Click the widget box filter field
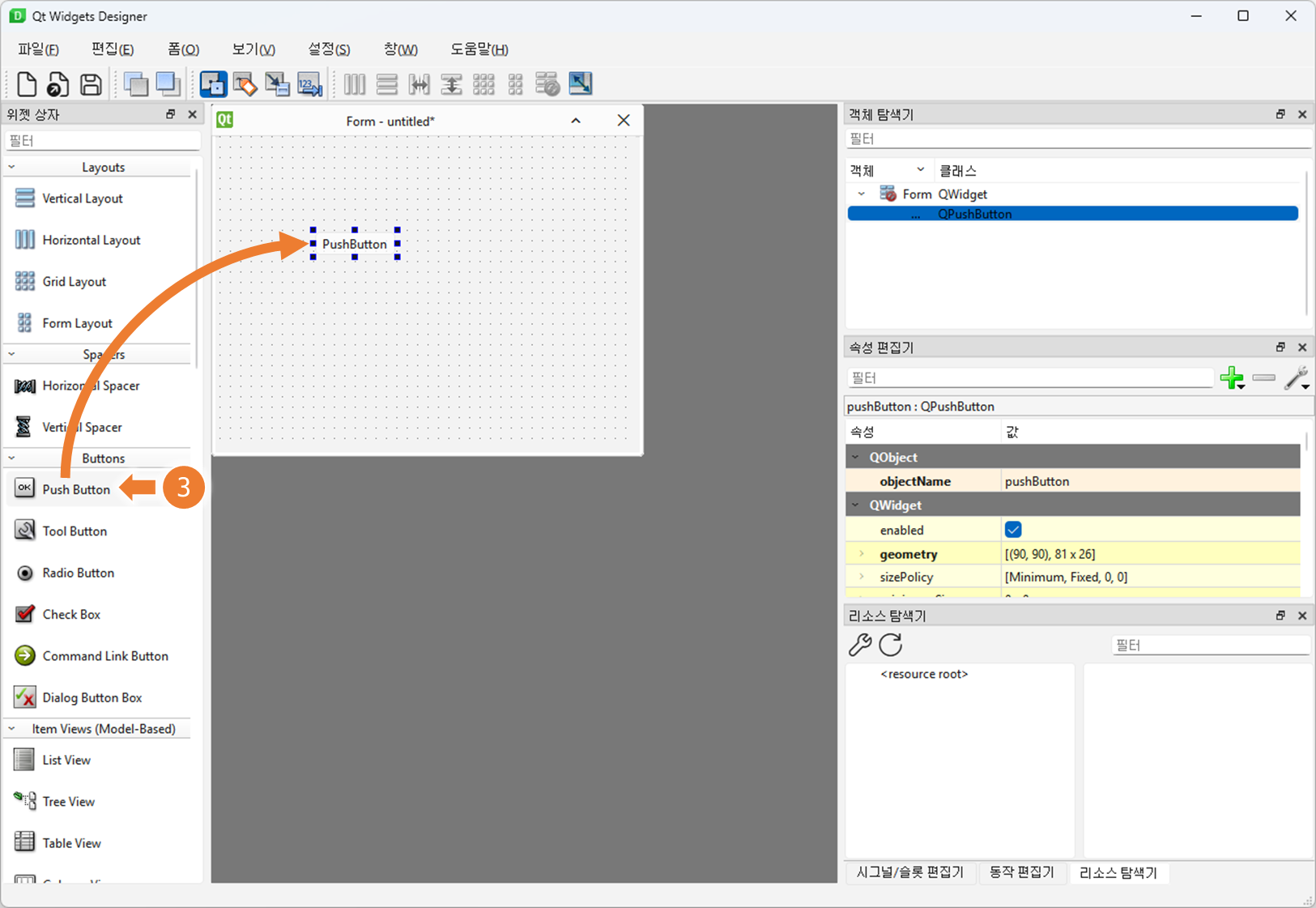 pos(102,141)
